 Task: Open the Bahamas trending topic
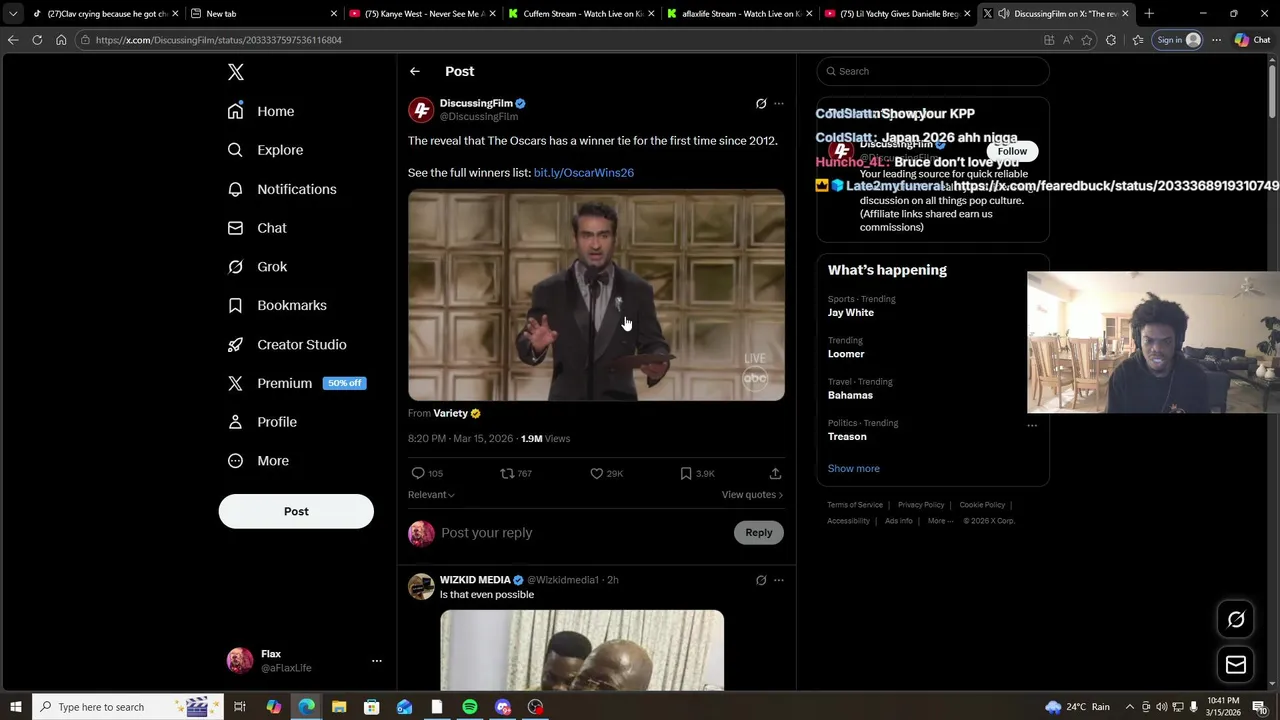click(850, 395)
